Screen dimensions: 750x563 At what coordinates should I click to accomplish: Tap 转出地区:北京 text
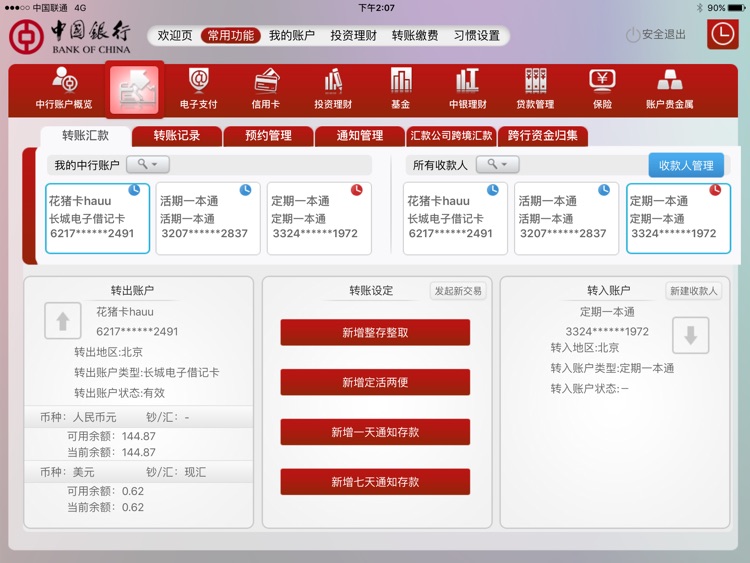108,352
